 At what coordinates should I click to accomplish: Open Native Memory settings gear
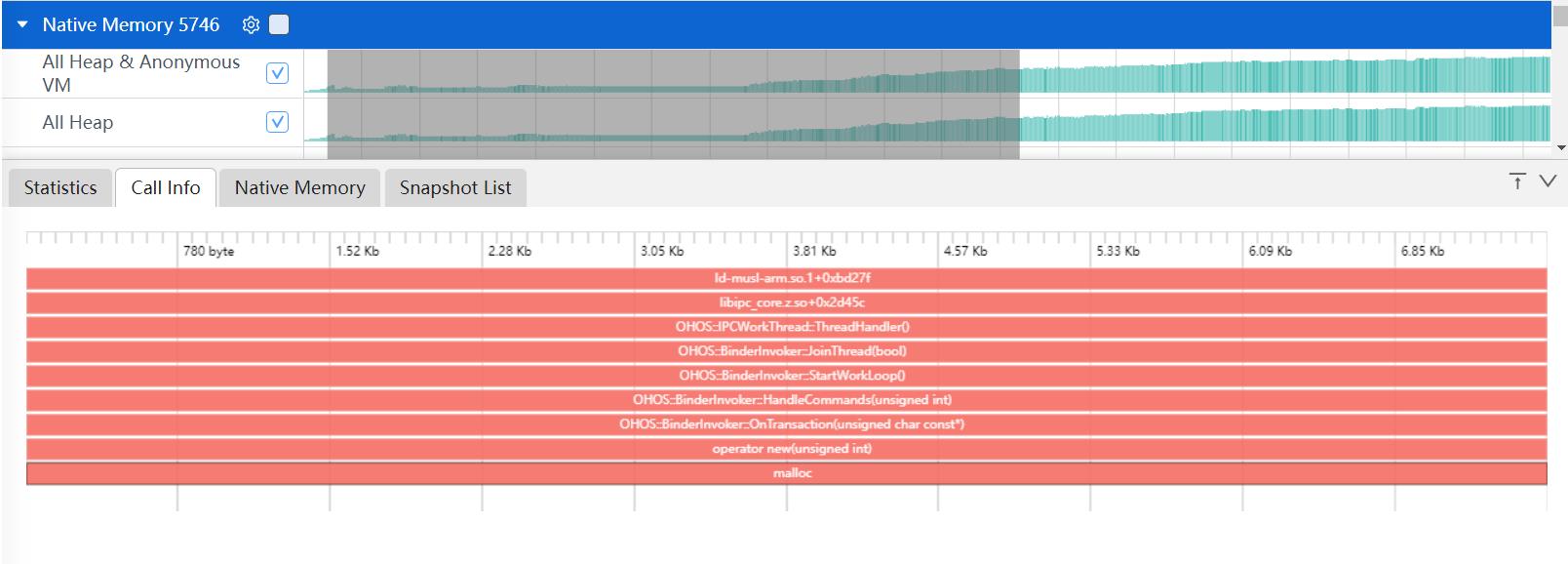pyautogui.click(x=251, y=25)
